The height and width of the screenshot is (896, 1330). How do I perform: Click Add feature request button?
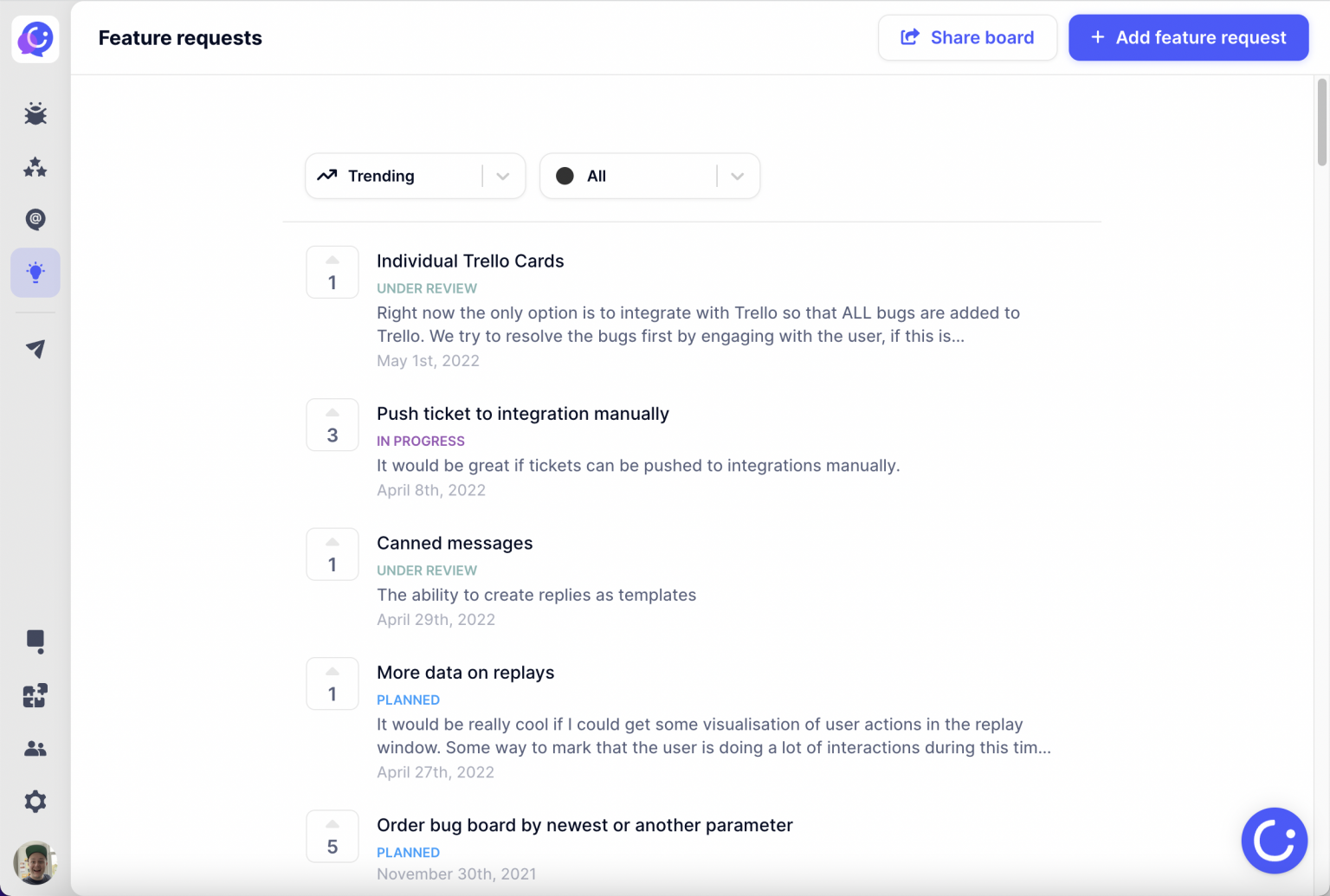click(x=1188, y=37)
